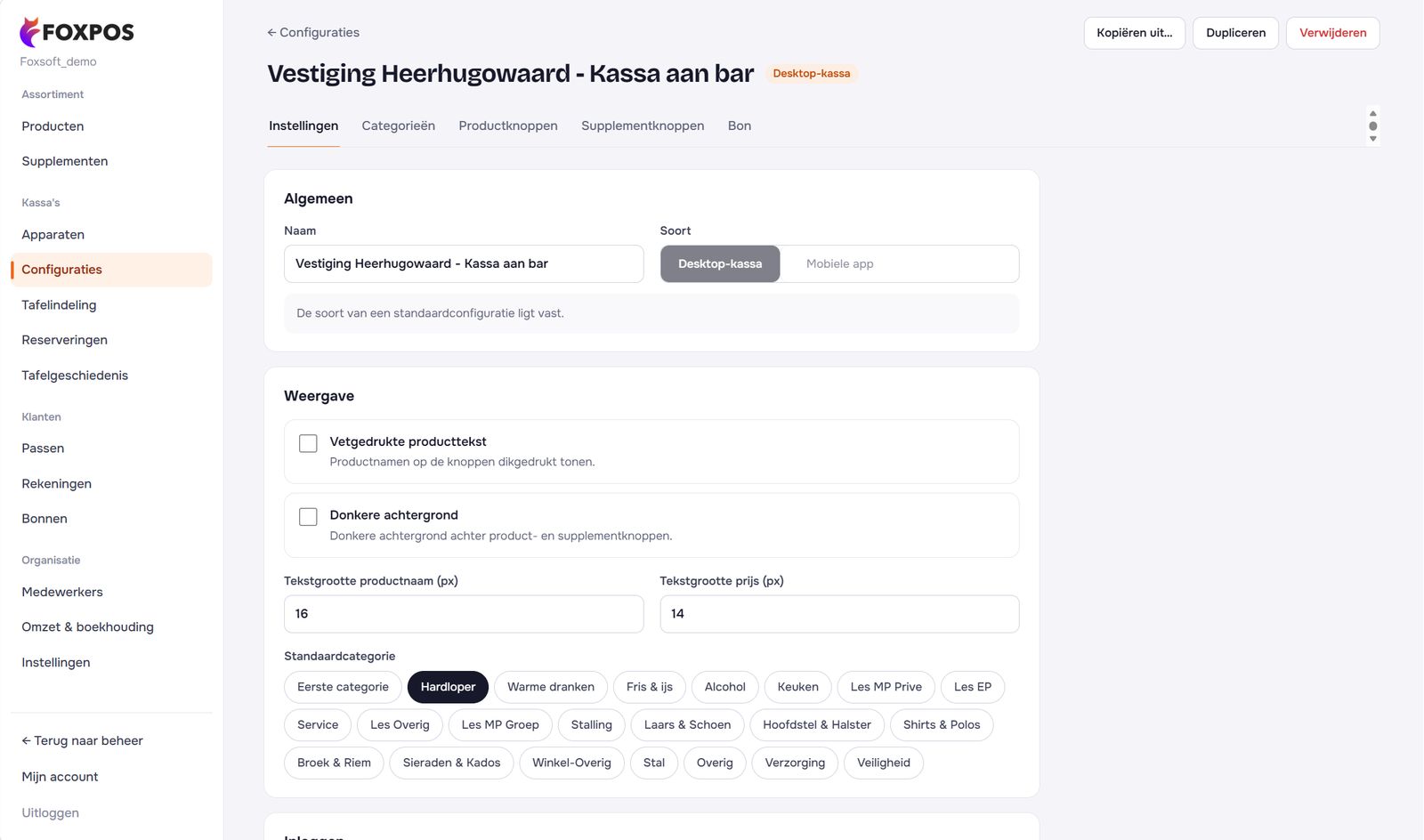The height and width of the screenshot is (840, 1424).
Task: Choose the Veiligheid category chip
Action: click(x=884, y=763)
